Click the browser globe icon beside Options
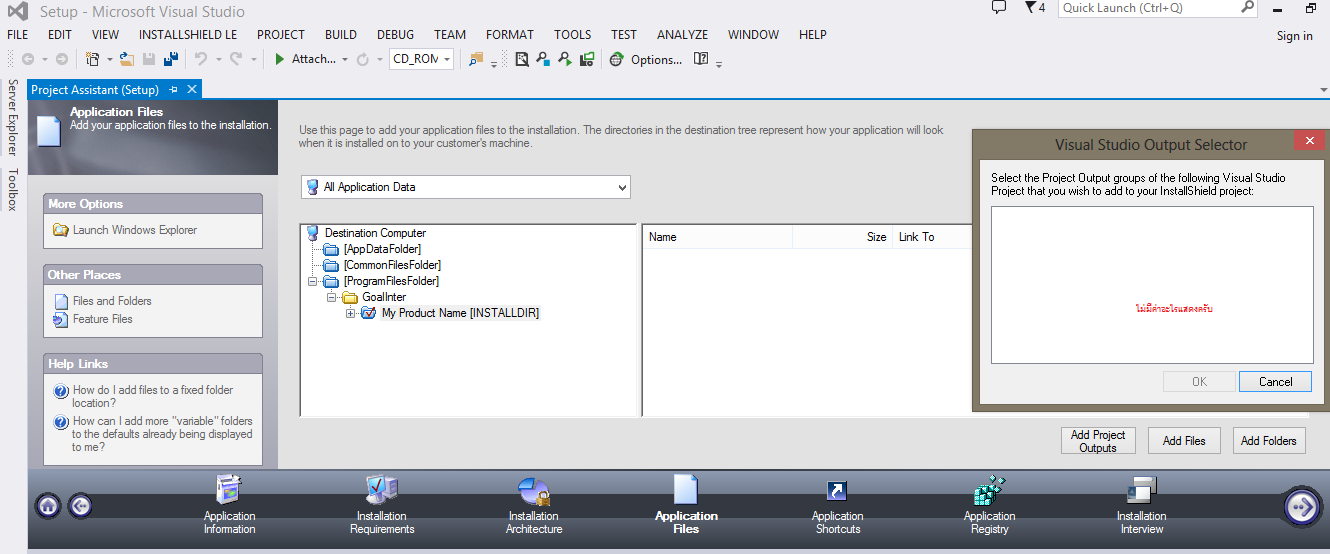The image size is (1330, 554). [618, 60]
